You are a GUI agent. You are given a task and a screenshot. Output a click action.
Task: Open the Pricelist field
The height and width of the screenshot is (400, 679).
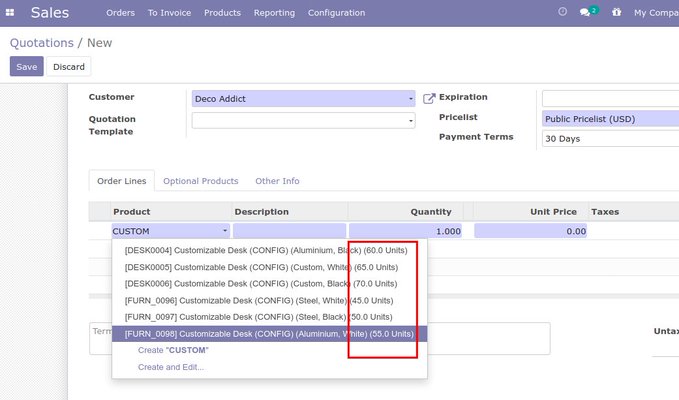610,119
